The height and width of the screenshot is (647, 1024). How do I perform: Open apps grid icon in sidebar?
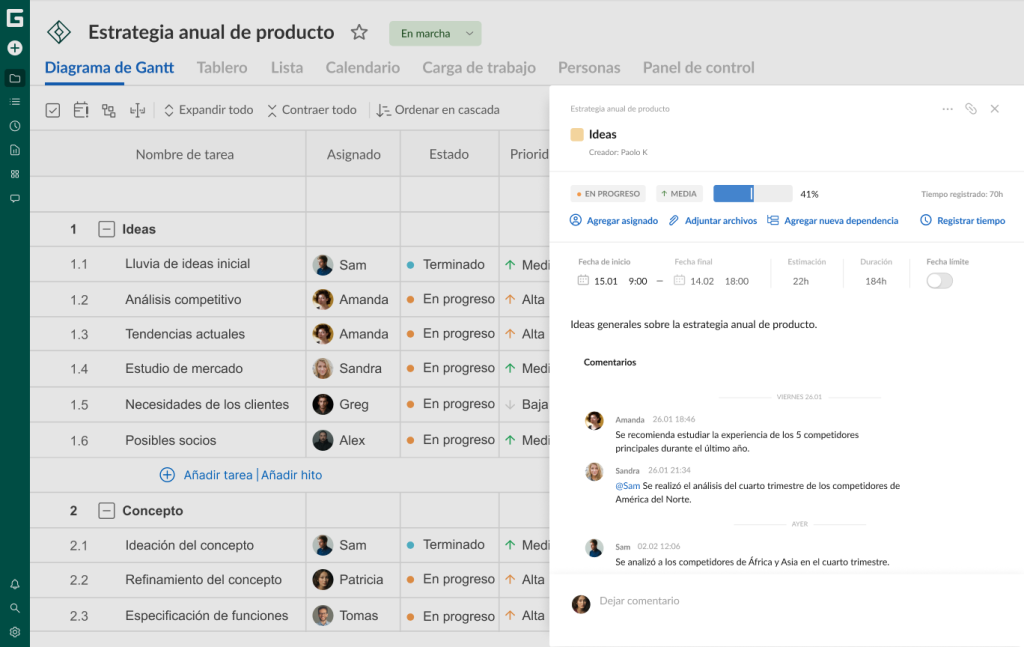click(14, 174)
